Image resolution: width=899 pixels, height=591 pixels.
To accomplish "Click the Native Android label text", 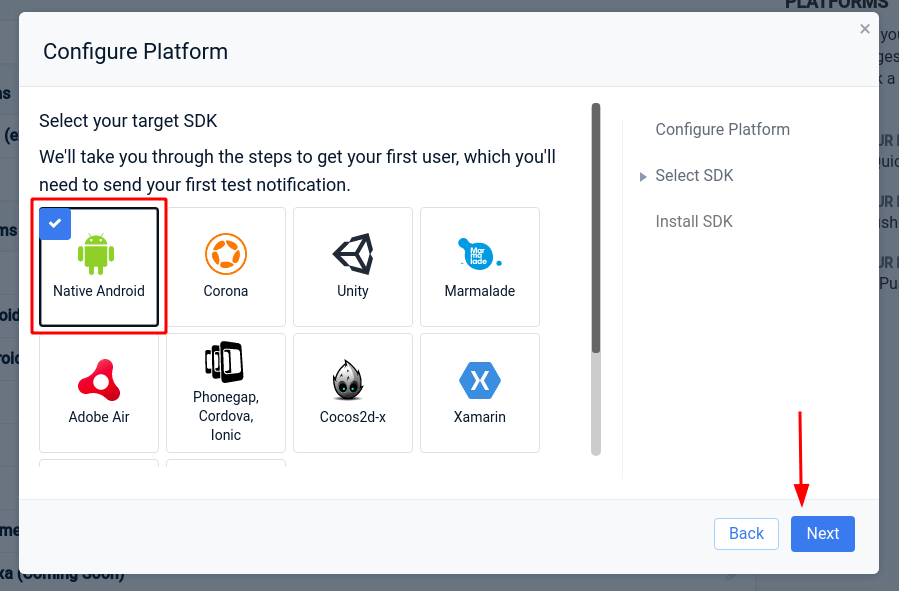I will click(99, 291).
